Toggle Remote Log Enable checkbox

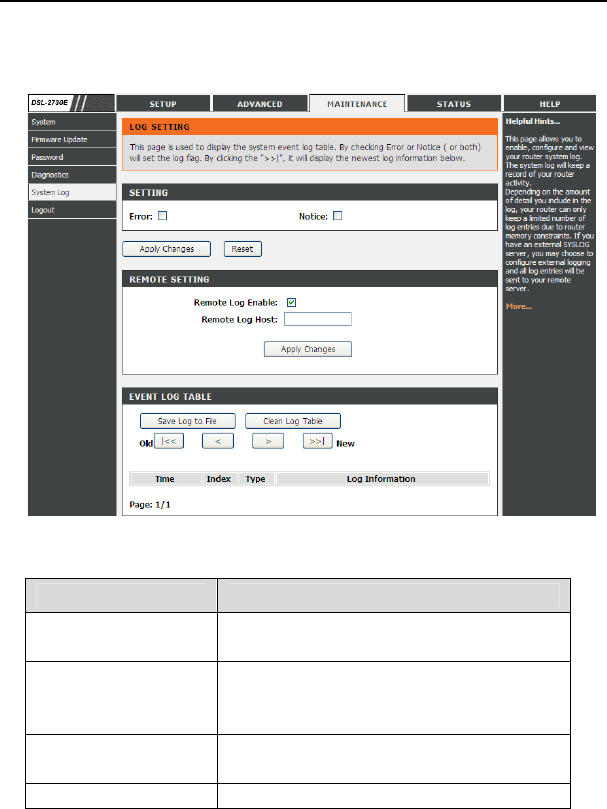(292, 302)
